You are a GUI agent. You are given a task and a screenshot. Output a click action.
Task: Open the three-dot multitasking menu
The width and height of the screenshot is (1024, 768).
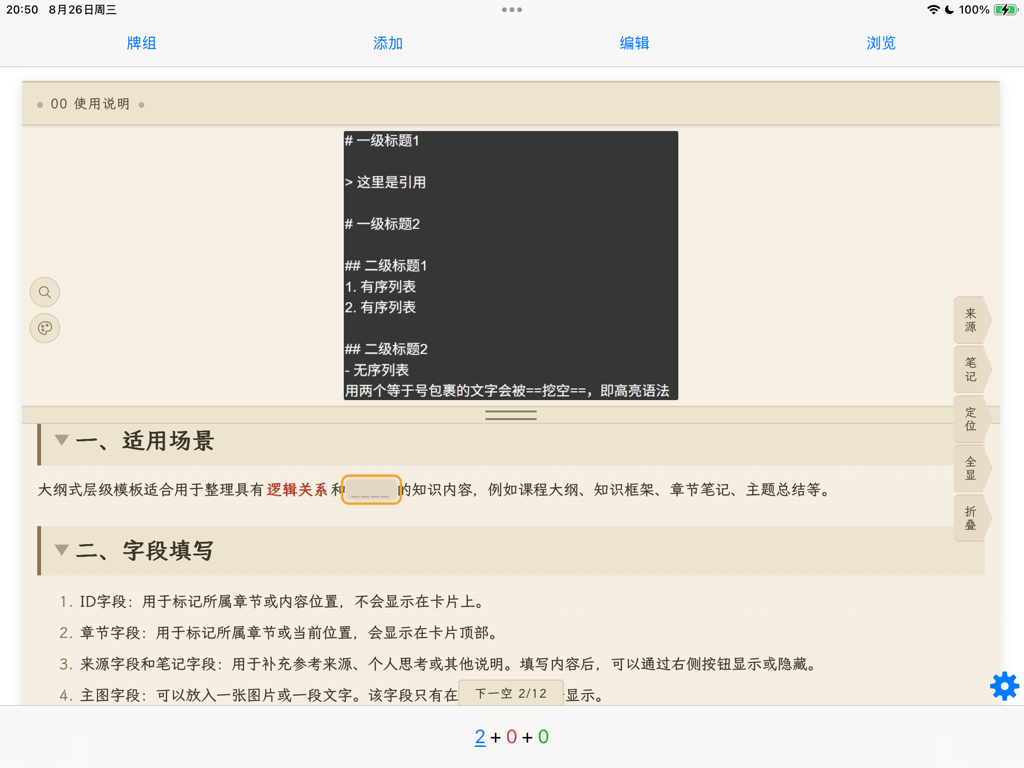[511, 10]
